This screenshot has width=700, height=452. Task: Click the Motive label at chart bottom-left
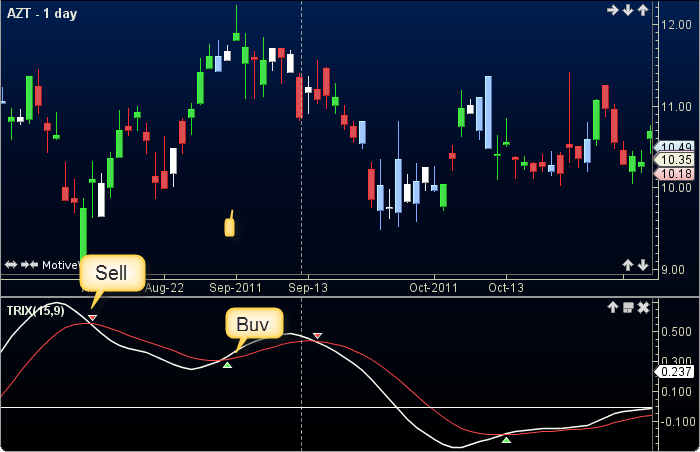[x=60, y=265]
